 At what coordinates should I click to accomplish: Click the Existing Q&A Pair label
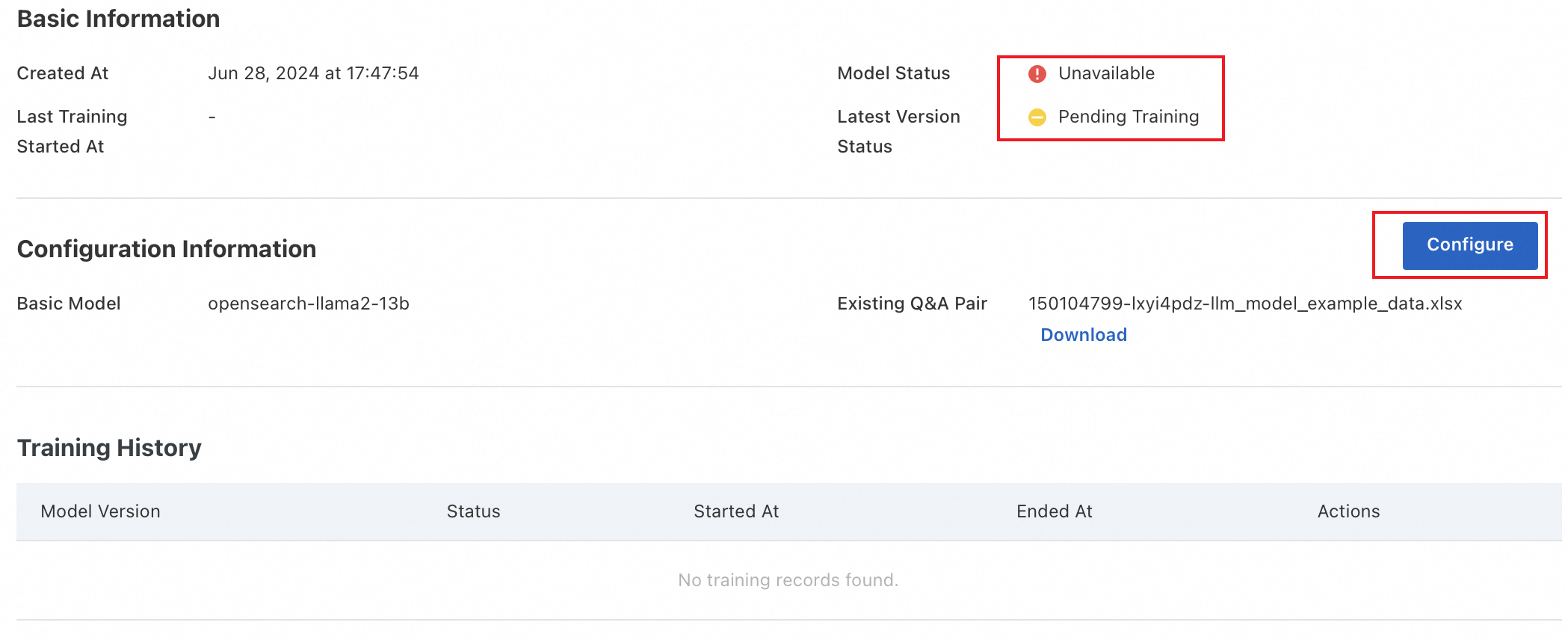[912, 304]
